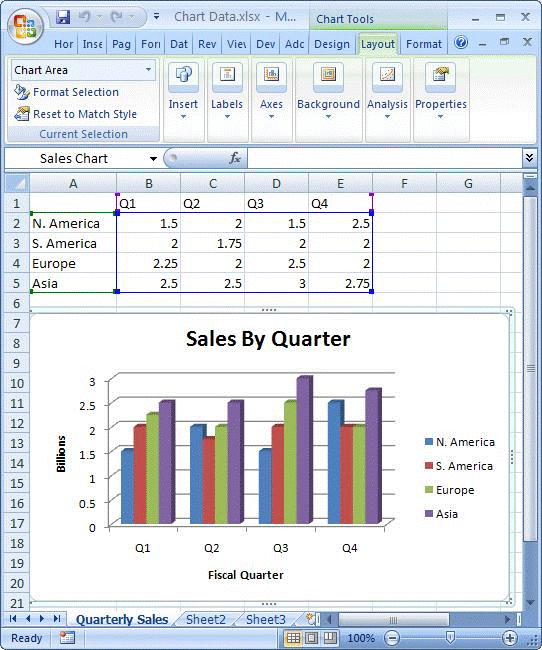This screenshot has width=542, height=650.
Task: Click the Insert group icon
Action: click(x=183, y=75)
